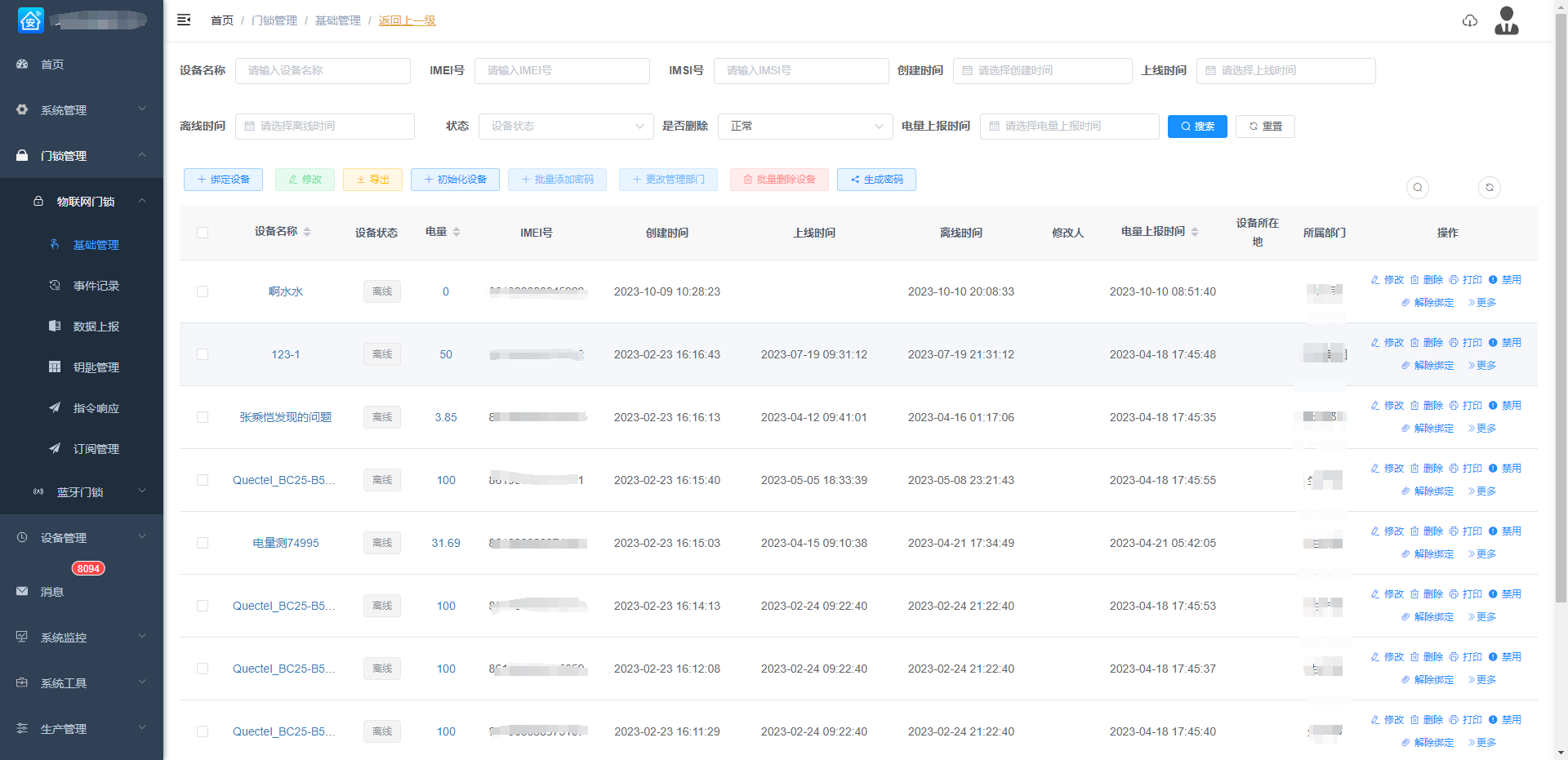Collapse 门锁管理 in the sidebar
The image size is (1568, 760).
(82, 156)
